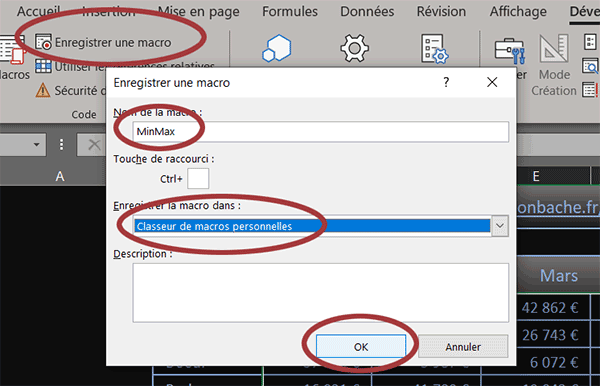
Task: Switch to Données tab
Action: click(x=367, y=11)
